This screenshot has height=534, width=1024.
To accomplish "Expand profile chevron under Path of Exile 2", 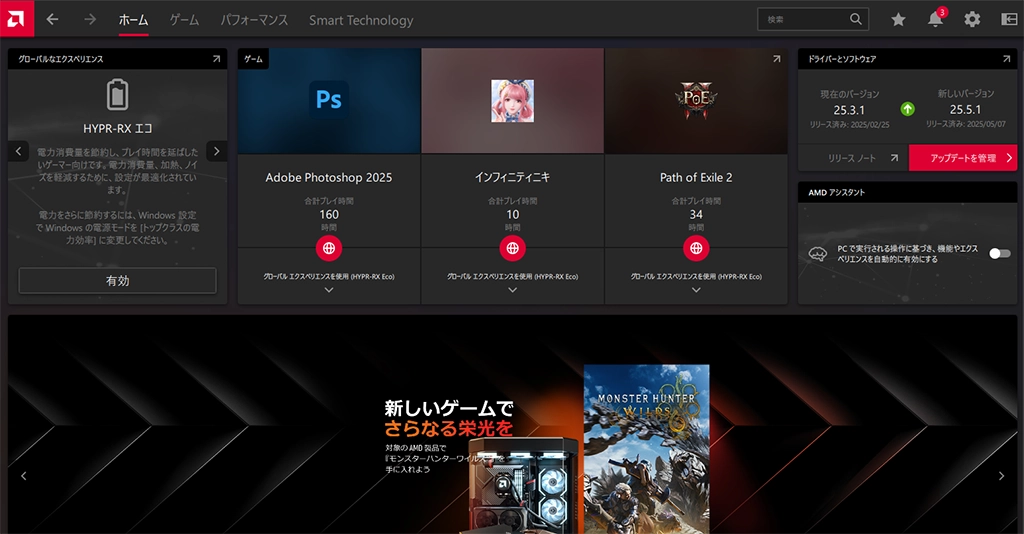I will click(696, 290).
